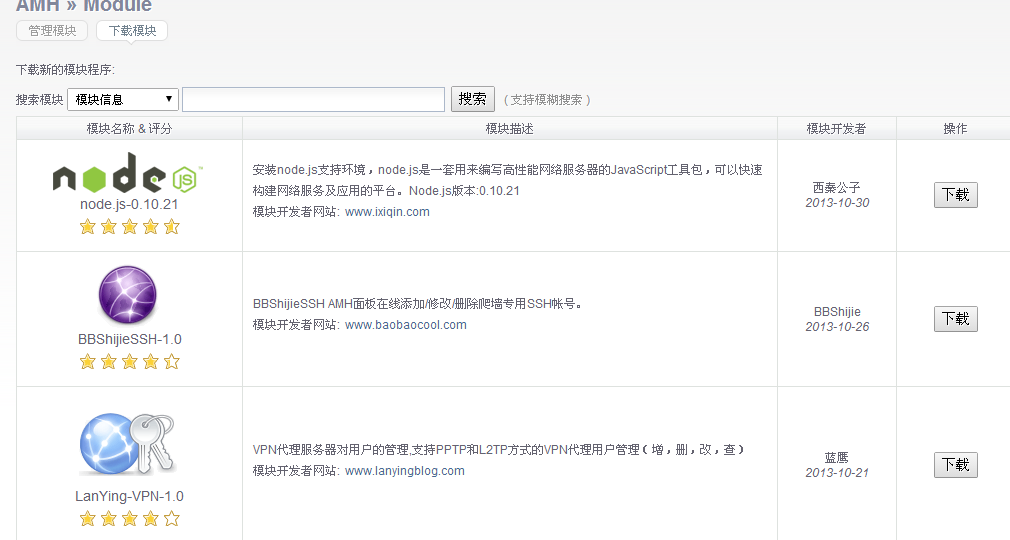1010x540 pixels.
Task: Open the www.lanyingblog.com developer link
Action: [404, 471]
